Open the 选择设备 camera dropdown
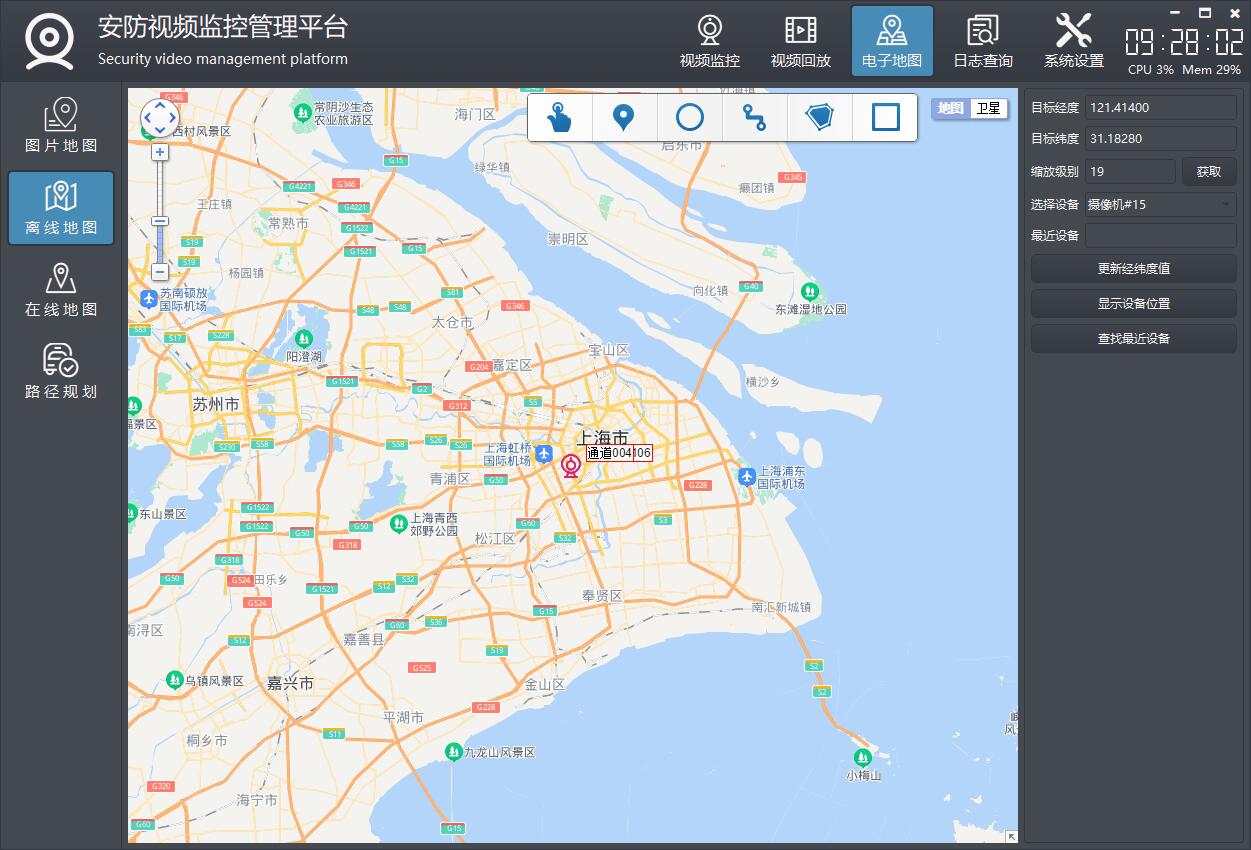The image size is (1251, 850). (x=1160, y=204)
